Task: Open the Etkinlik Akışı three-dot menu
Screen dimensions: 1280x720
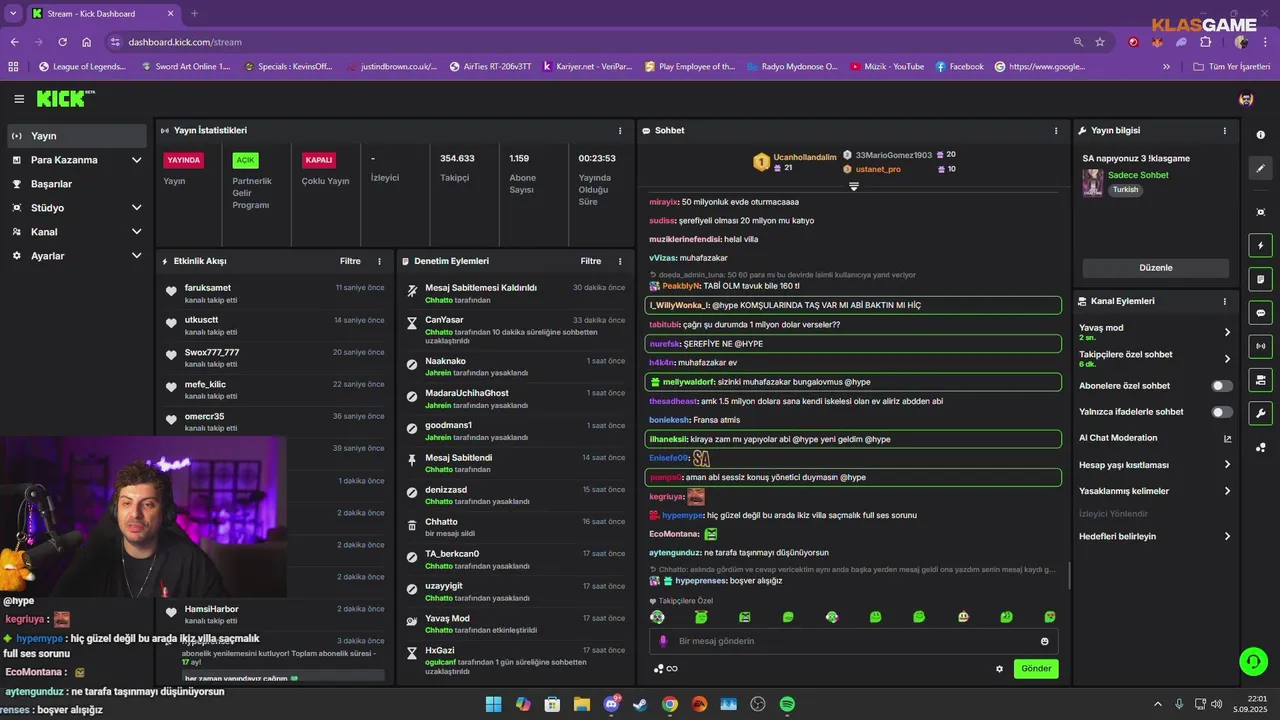Action: (x=379, y=261)
